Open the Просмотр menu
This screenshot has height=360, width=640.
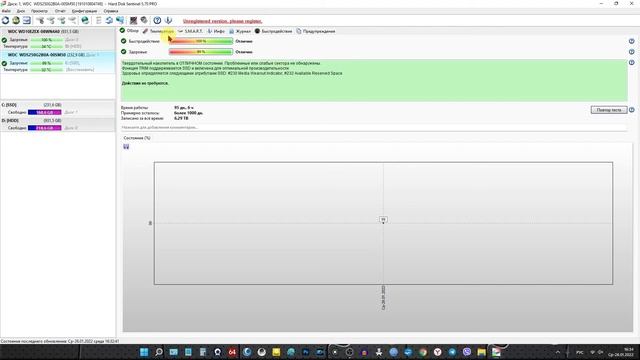point(39,11)
